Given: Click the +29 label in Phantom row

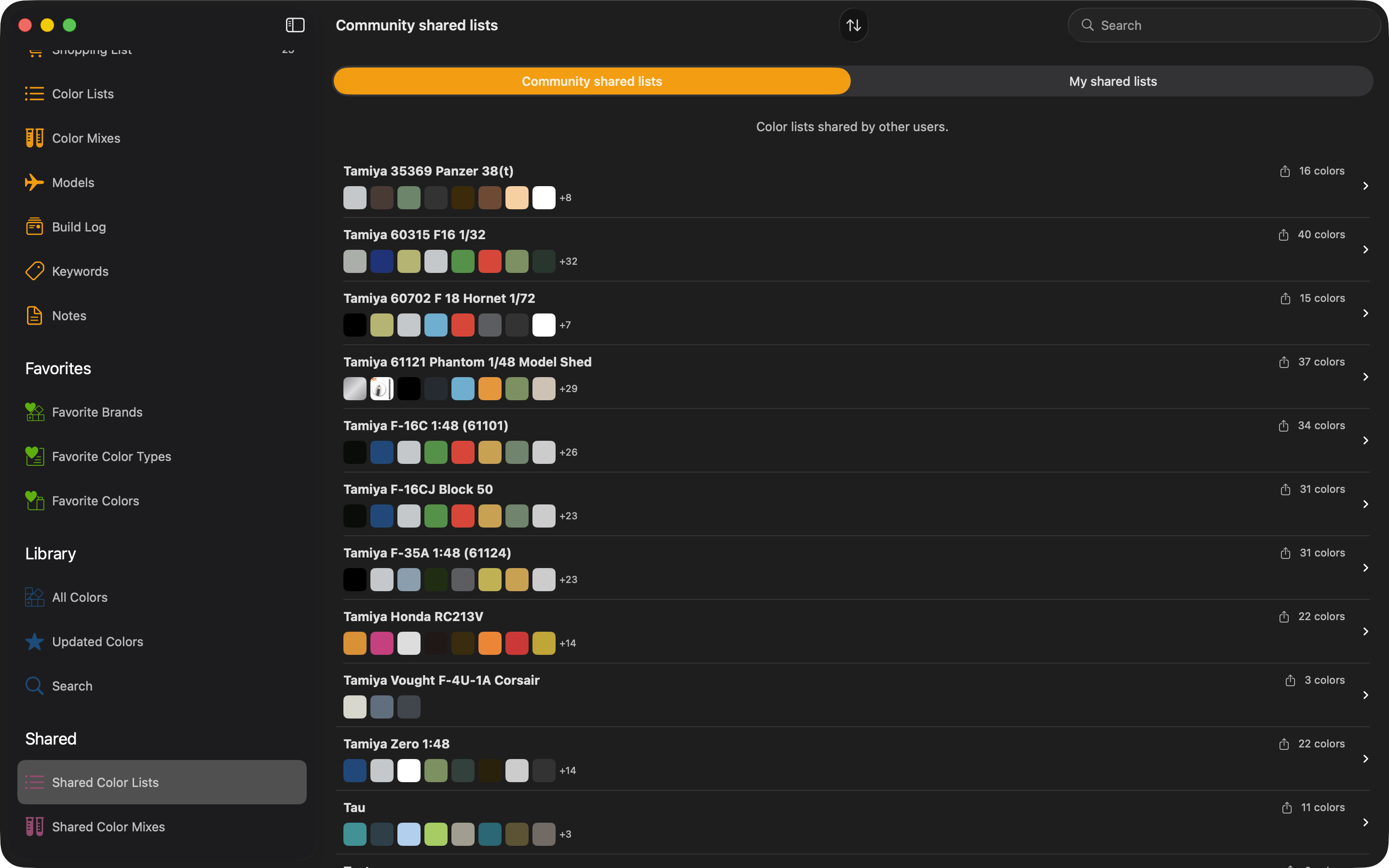Looking at the screenshot, I should pos(568,389).
